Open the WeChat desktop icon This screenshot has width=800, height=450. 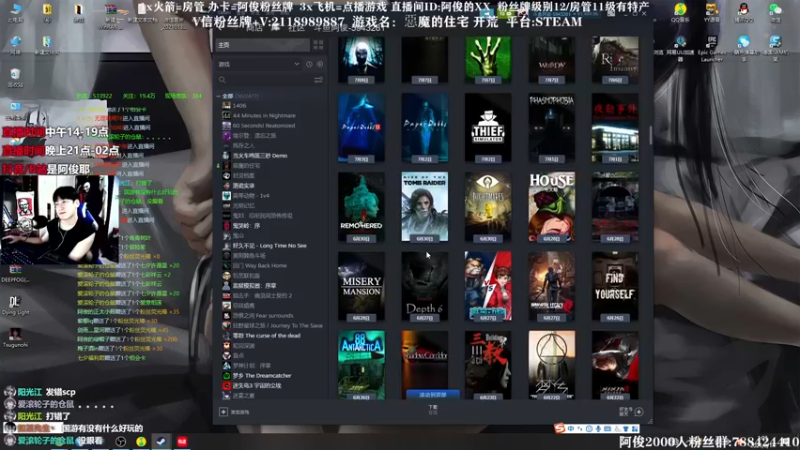[775, 13]
